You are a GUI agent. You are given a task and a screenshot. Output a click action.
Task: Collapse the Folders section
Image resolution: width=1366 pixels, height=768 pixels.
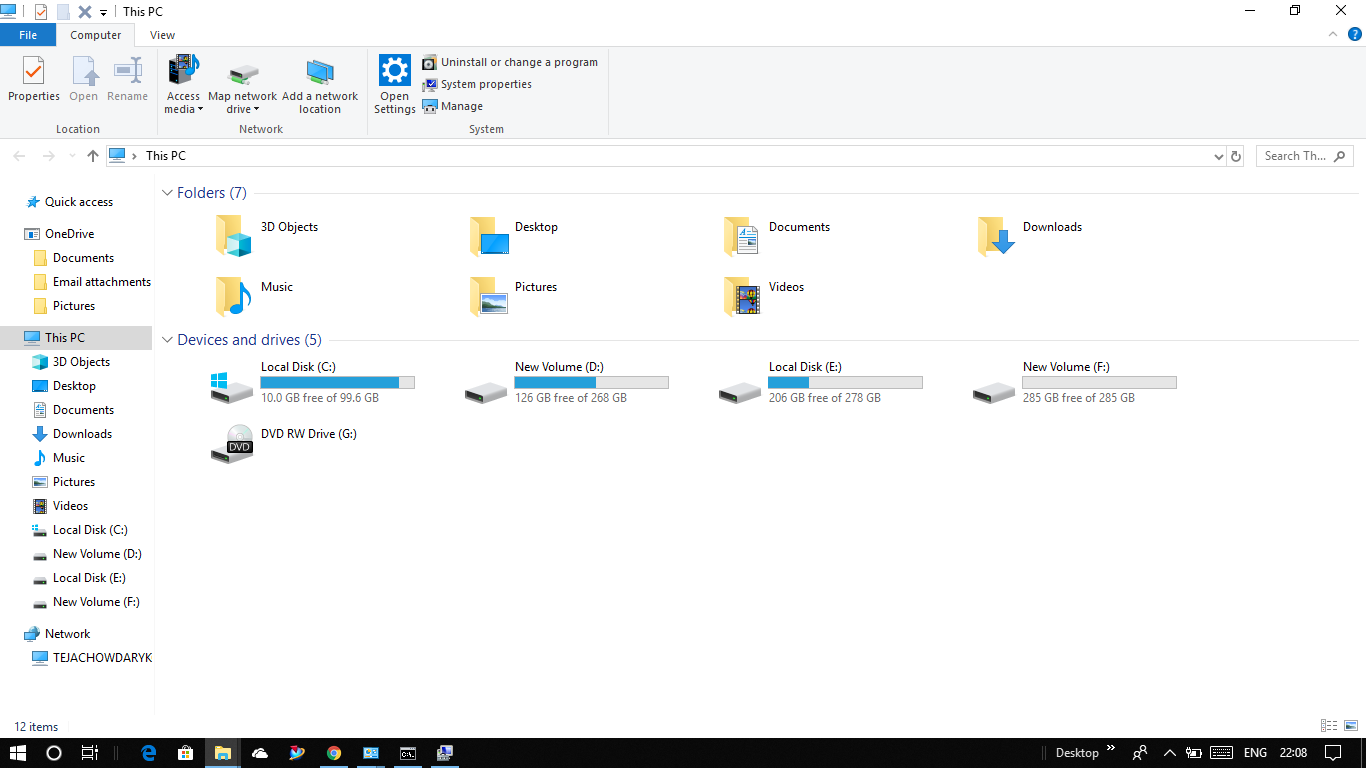point(167,193)
